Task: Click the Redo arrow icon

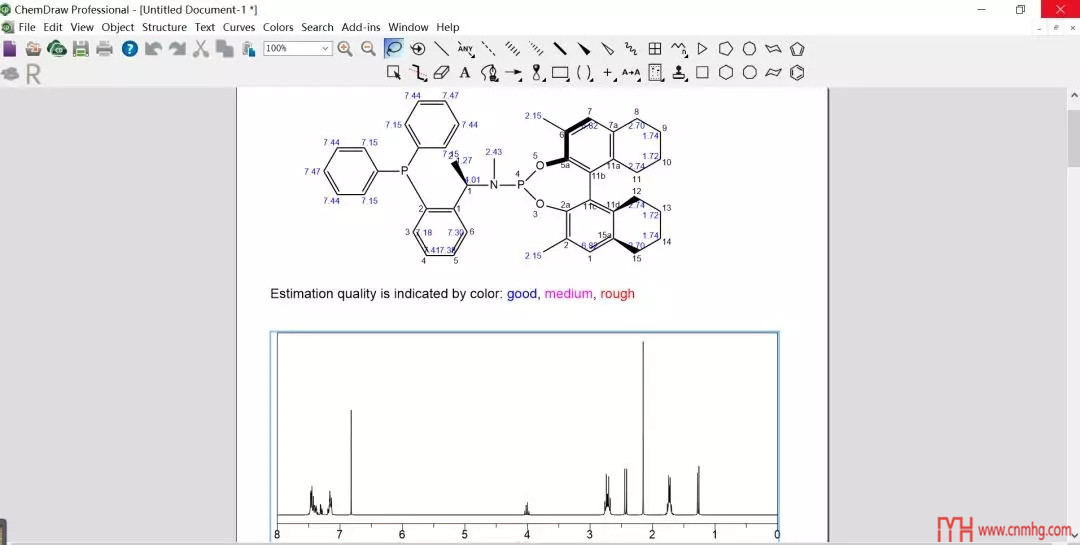Action: coord(177,49)
